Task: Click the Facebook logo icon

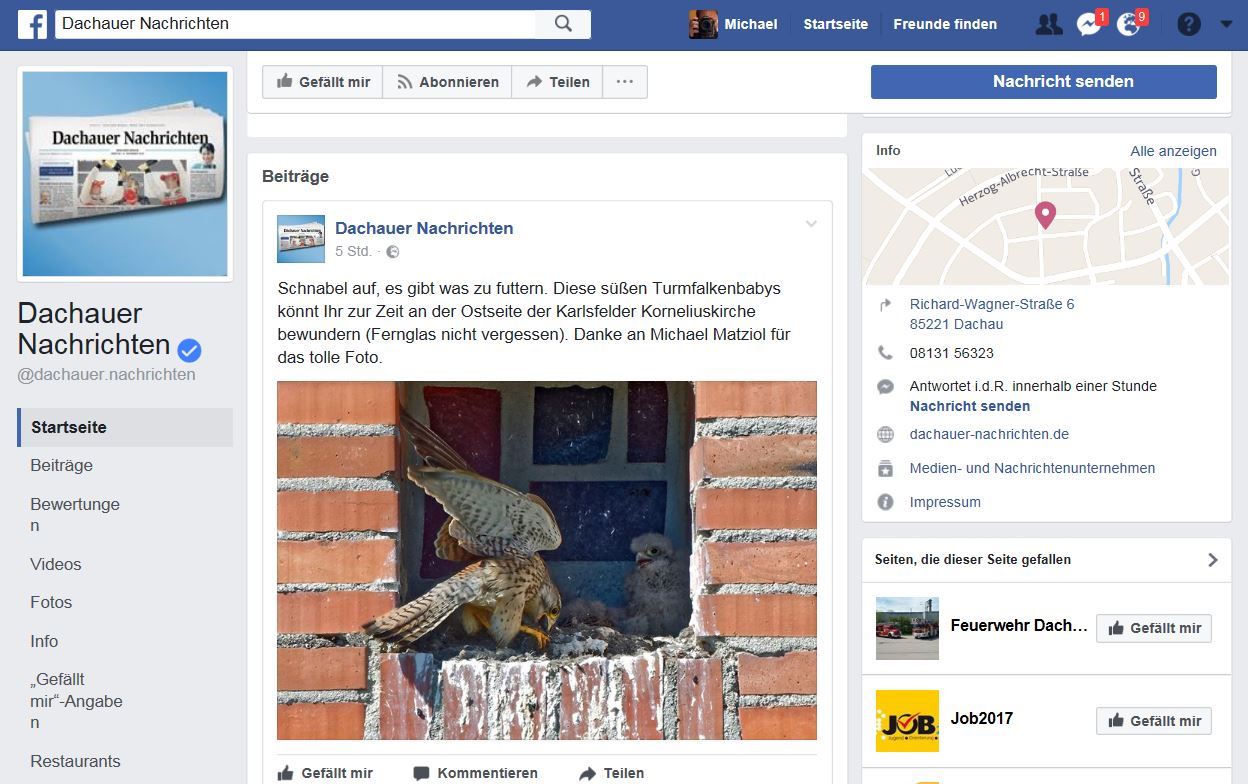Action: [32, 24]
